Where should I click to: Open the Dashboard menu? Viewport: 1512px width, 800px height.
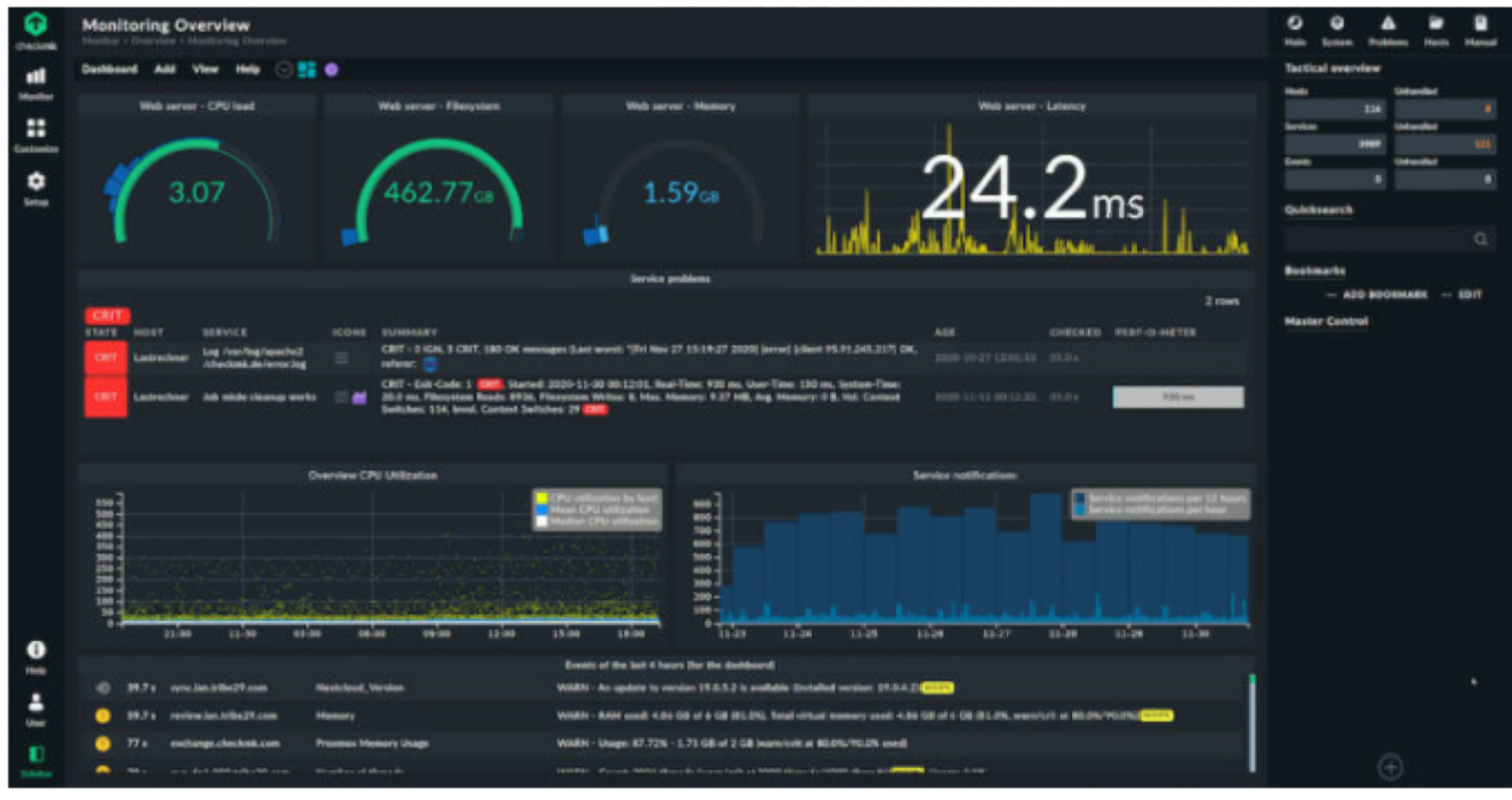(109, 69)
